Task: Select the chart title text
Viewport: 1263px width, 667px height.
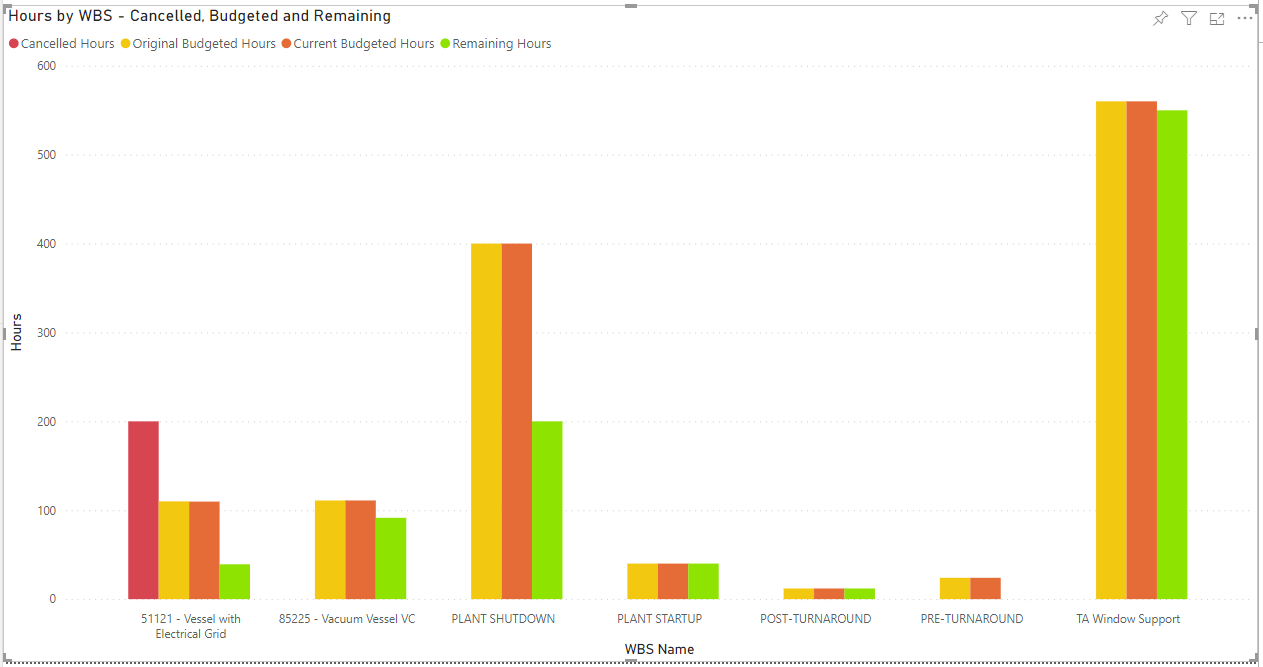Action: (x=200, y=17)
